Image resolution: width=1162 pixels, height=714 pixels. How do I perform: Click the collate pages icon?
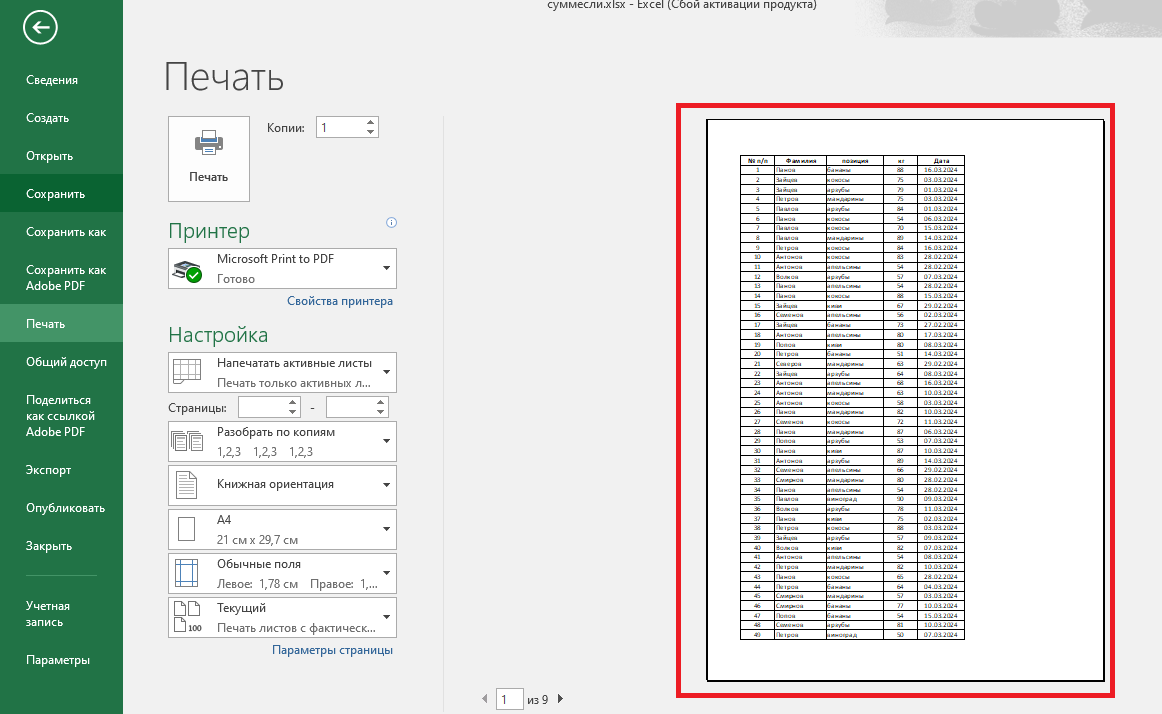[187, 440]
